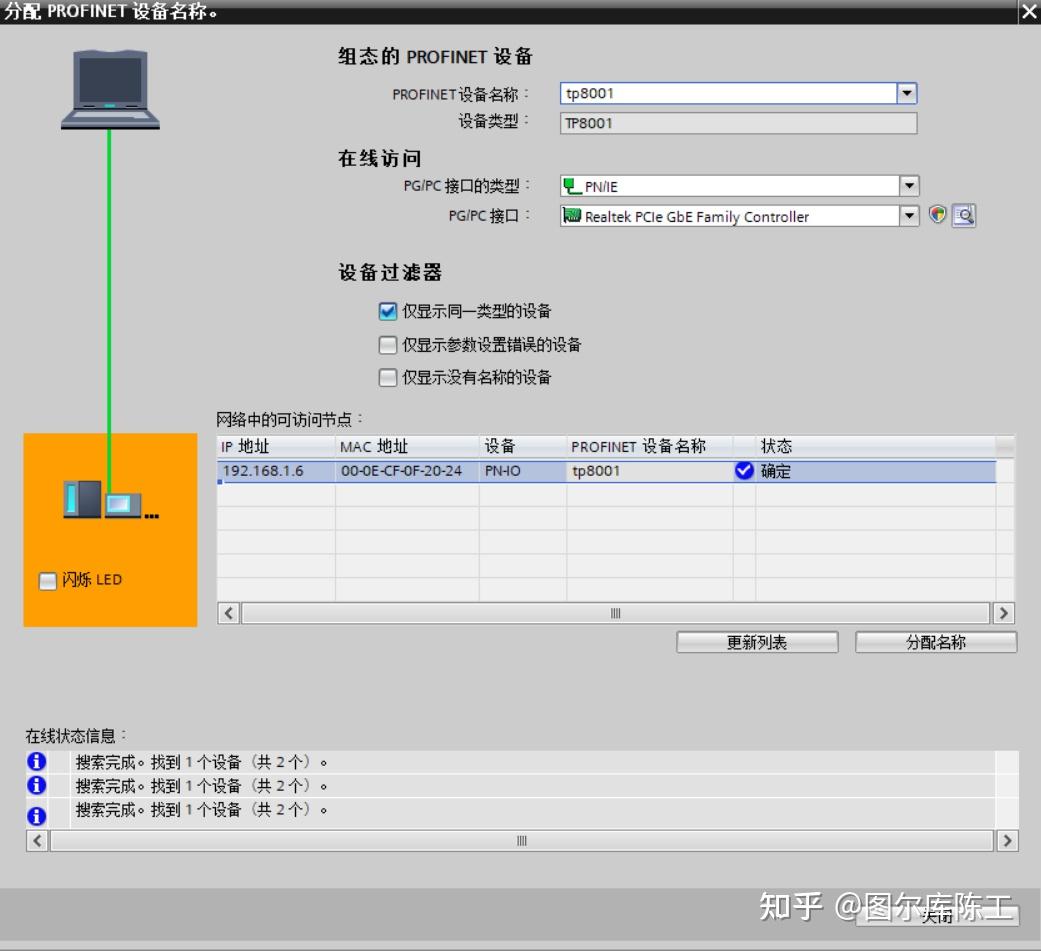The image size is (1041, 951).
Task: Select IP address cell 192.168.1.6
Action: pos(276,471)
